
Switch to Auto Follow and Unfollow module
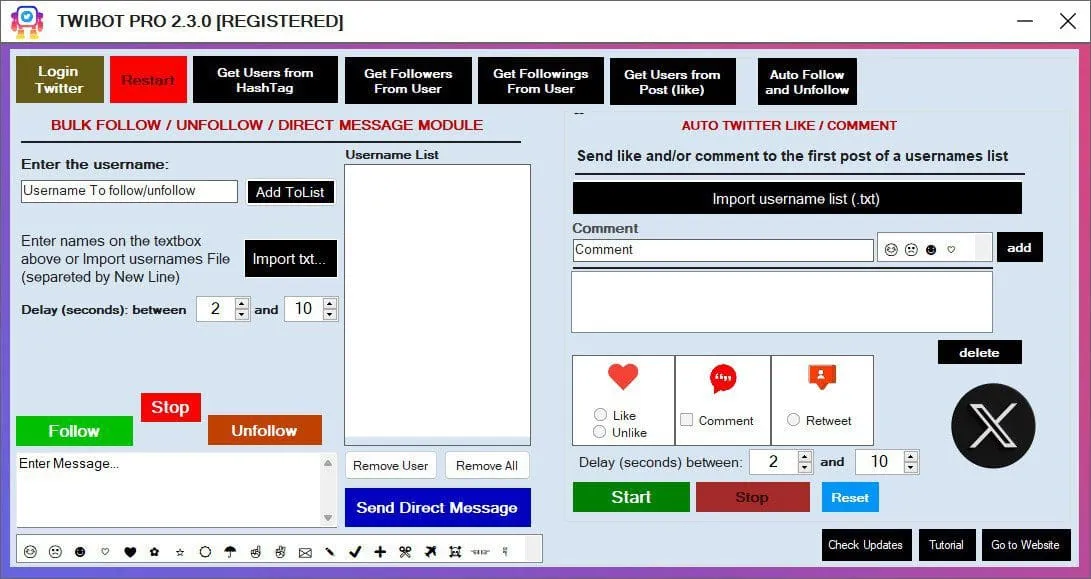(x=806, y=81)
